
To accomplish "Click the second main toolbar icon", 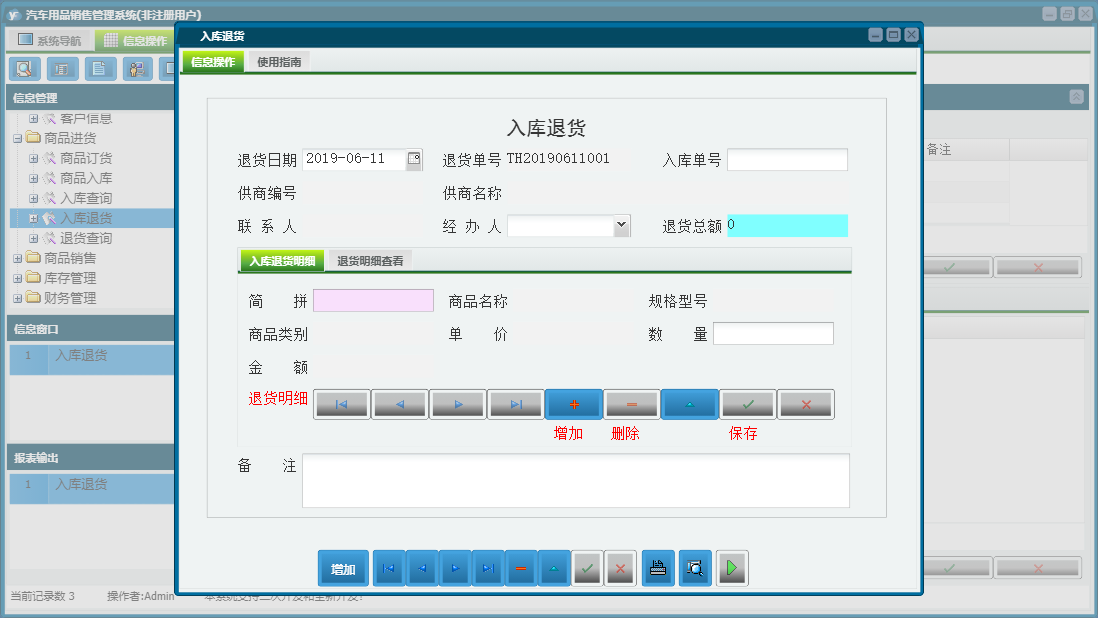I will (62, 69).
